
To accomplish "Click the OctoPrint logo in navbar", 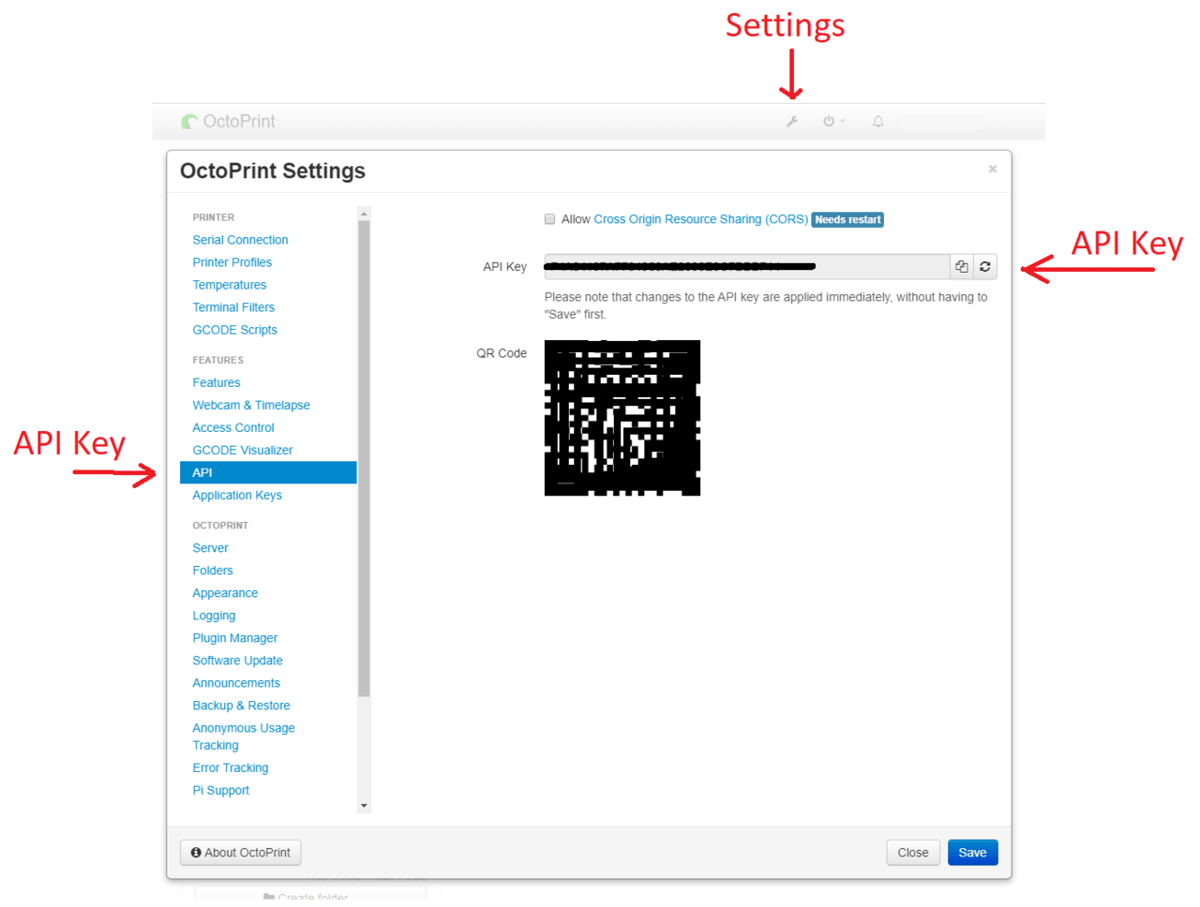I will pyautogui.click(x=228, y=121).
